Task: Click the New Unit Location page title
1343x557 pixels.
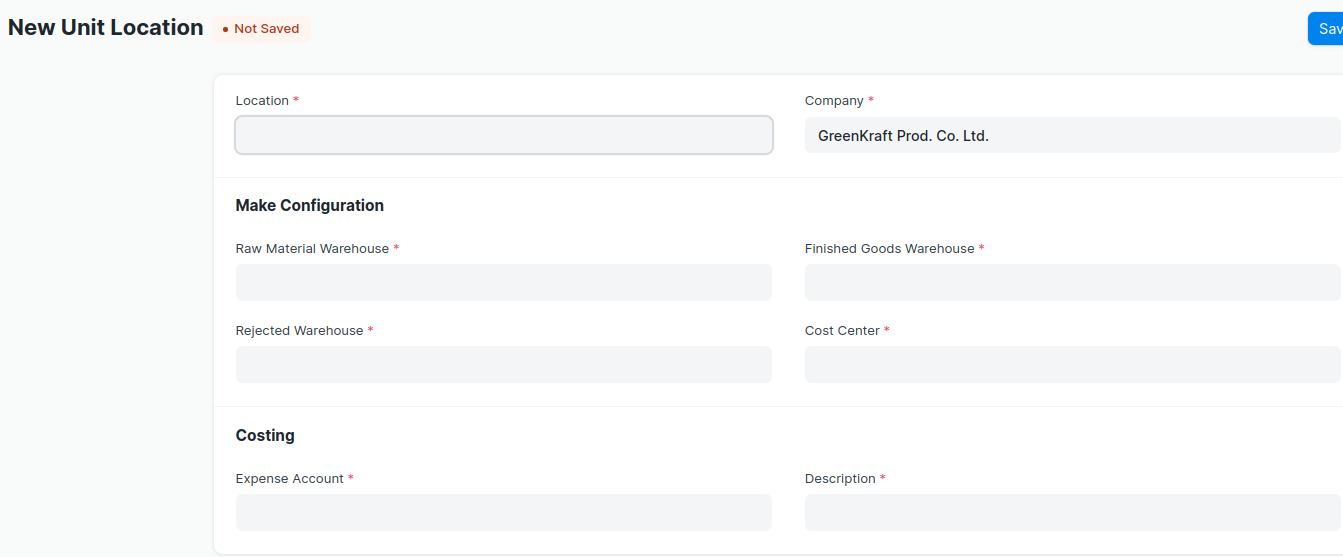Action: (x=106, y=28)
